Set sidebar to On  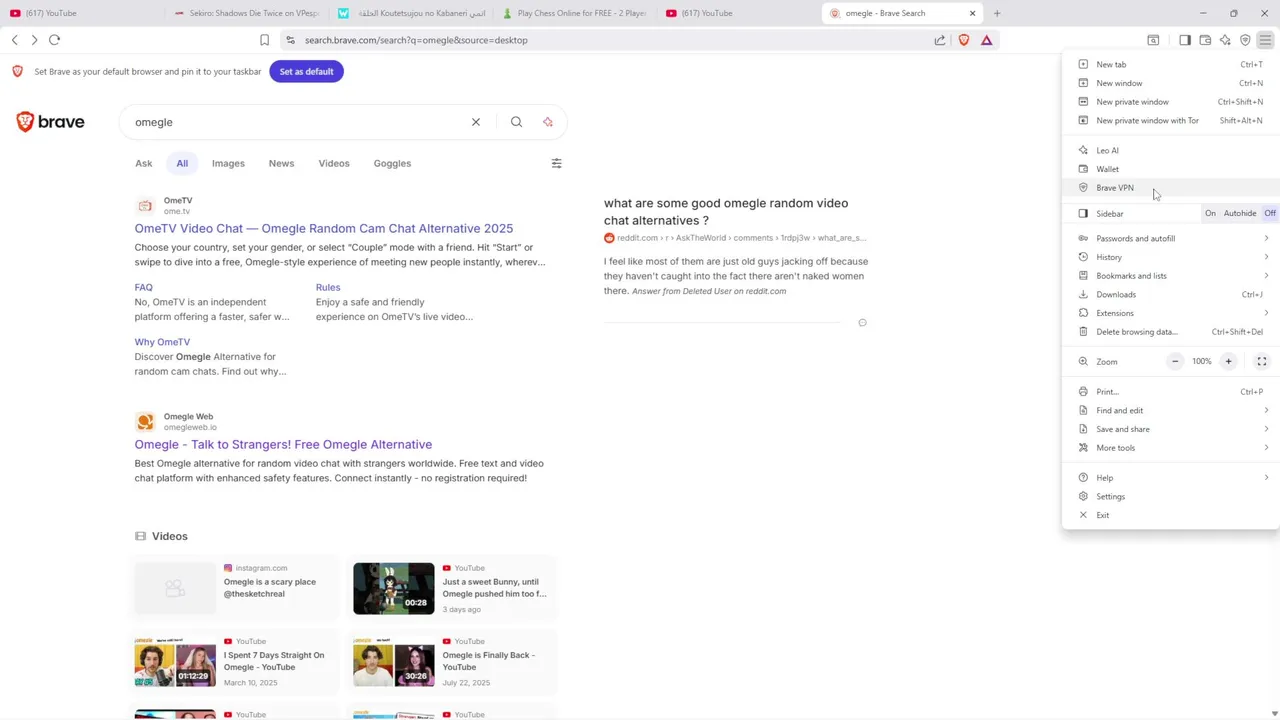tap(1210, 213)
